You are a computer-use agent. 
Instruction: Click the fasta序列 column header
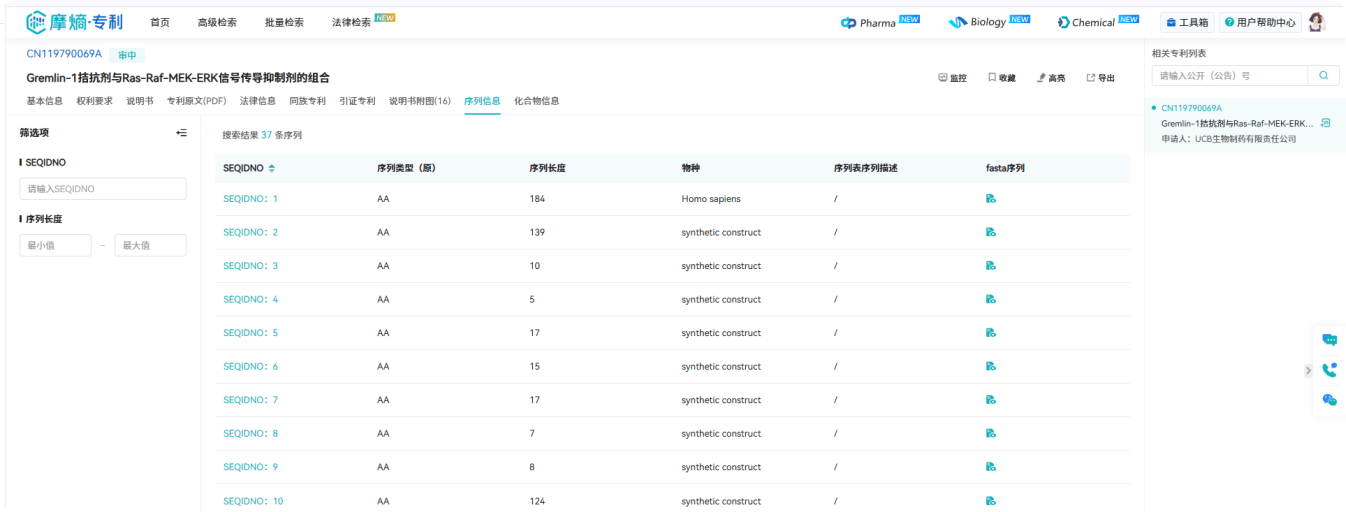[x=1005, y=168]
